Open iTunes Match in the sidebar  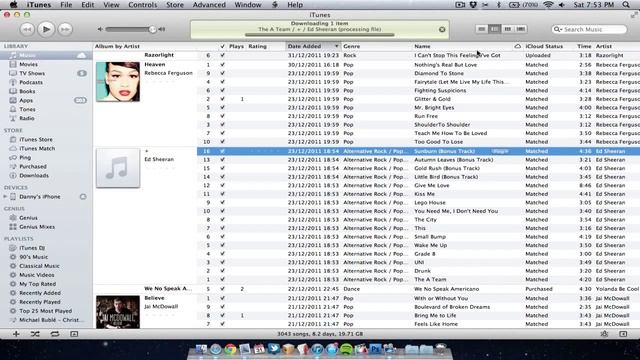(37, 148)
